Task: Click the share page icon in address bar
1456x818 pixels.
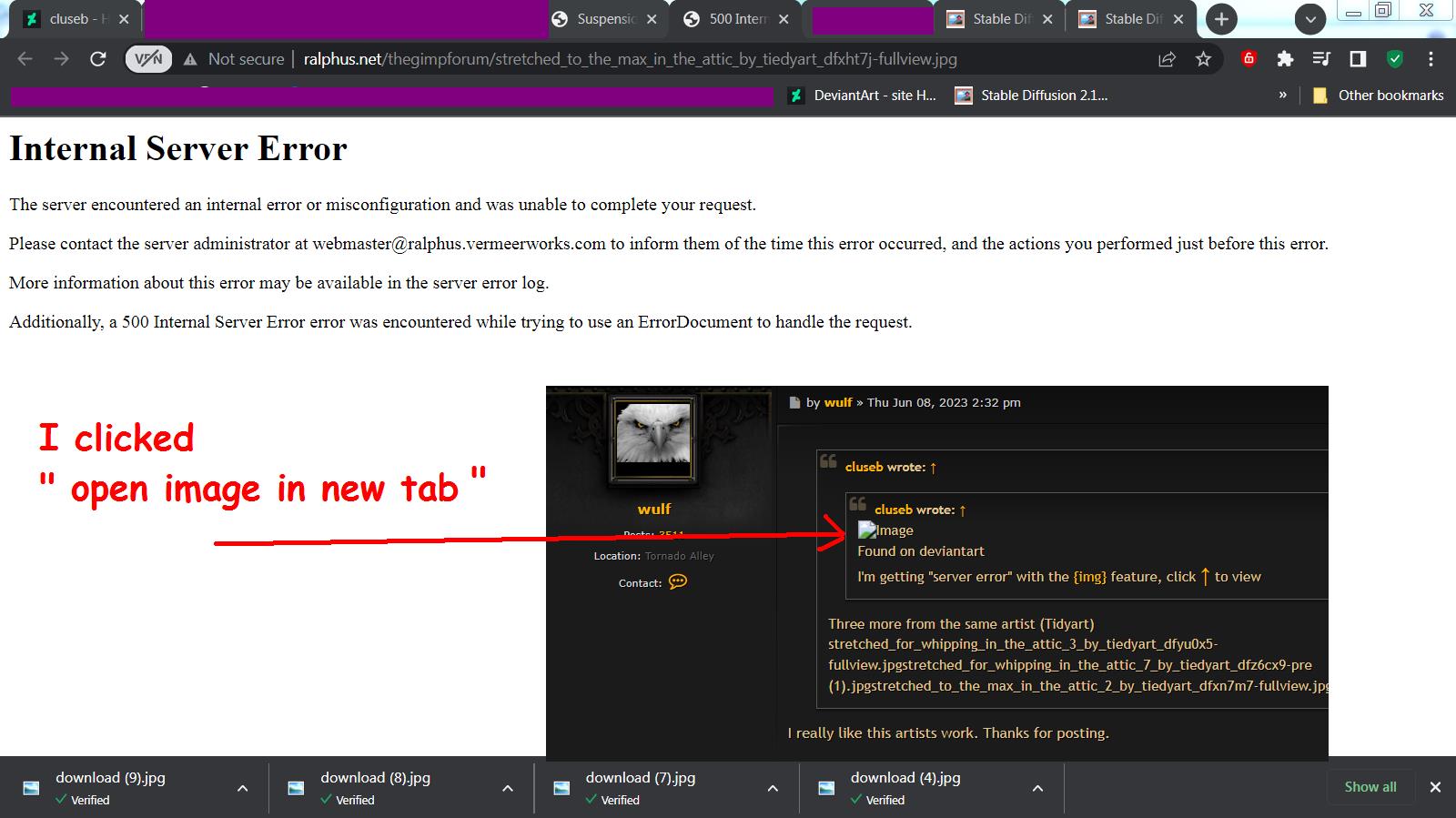Action: click(x=1166, y=59)
